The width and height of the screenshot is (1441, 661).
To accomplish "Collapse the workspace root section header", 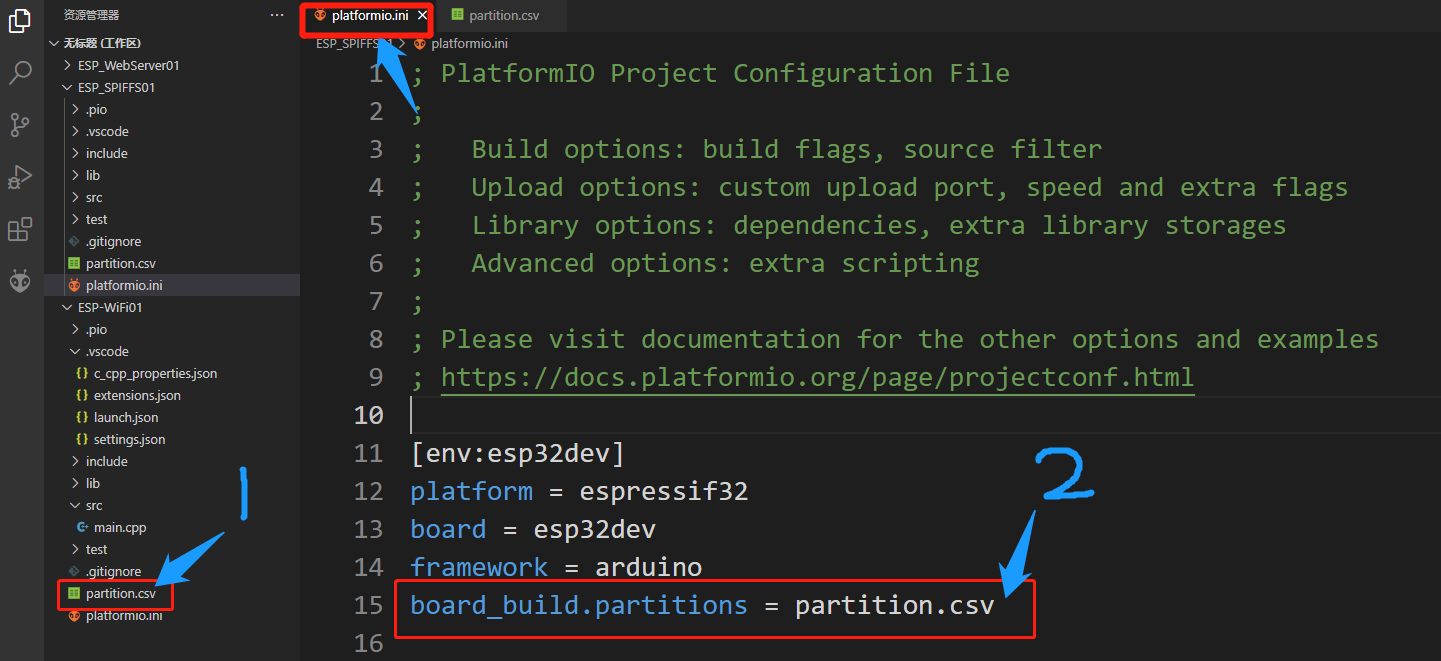I will tap(171, 43).
